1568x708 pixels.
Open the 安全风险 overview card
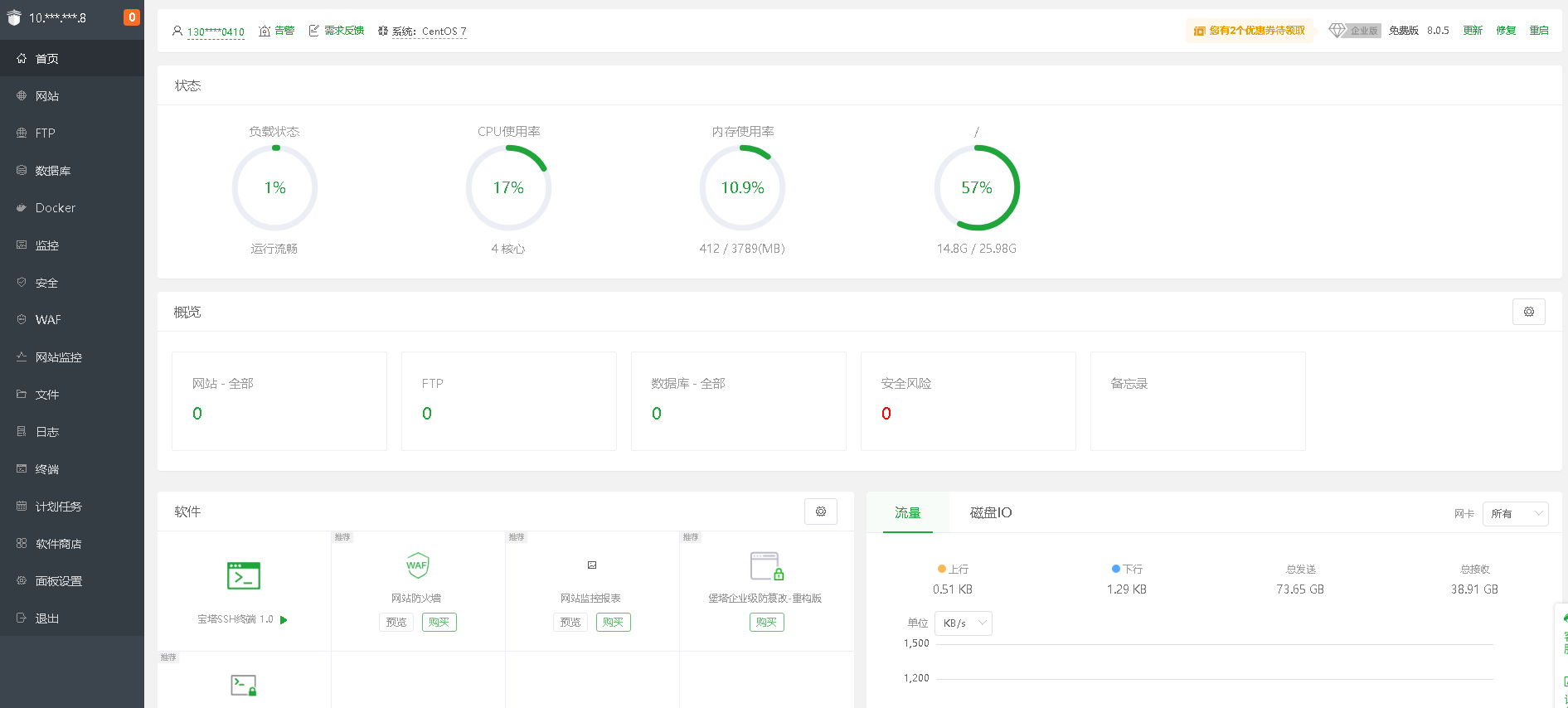[968, 401]
